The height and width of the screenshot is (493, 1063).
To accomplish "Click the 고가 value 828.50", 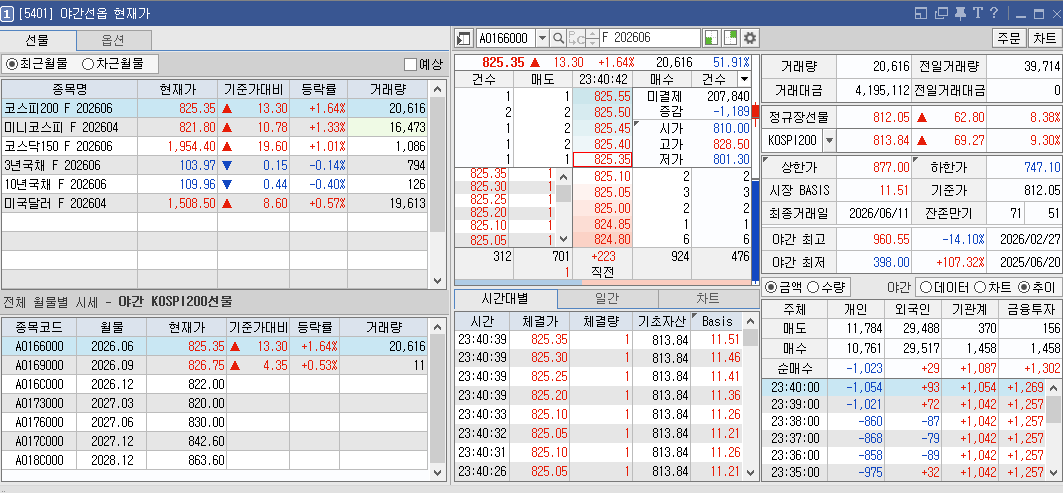I will 731,144.
